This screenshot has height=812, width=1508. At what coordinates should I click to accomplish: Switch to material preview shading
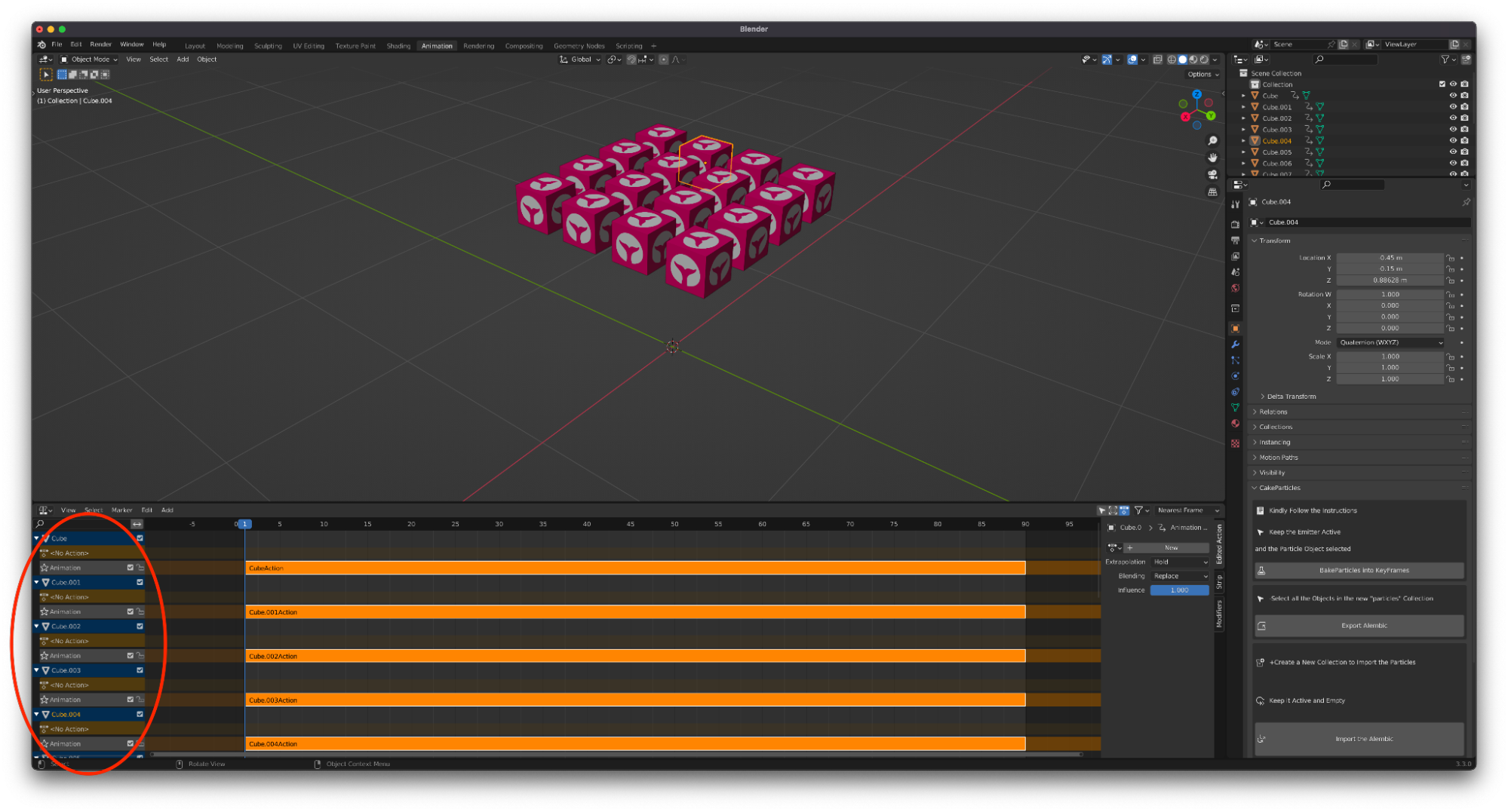coord(1193,60)
